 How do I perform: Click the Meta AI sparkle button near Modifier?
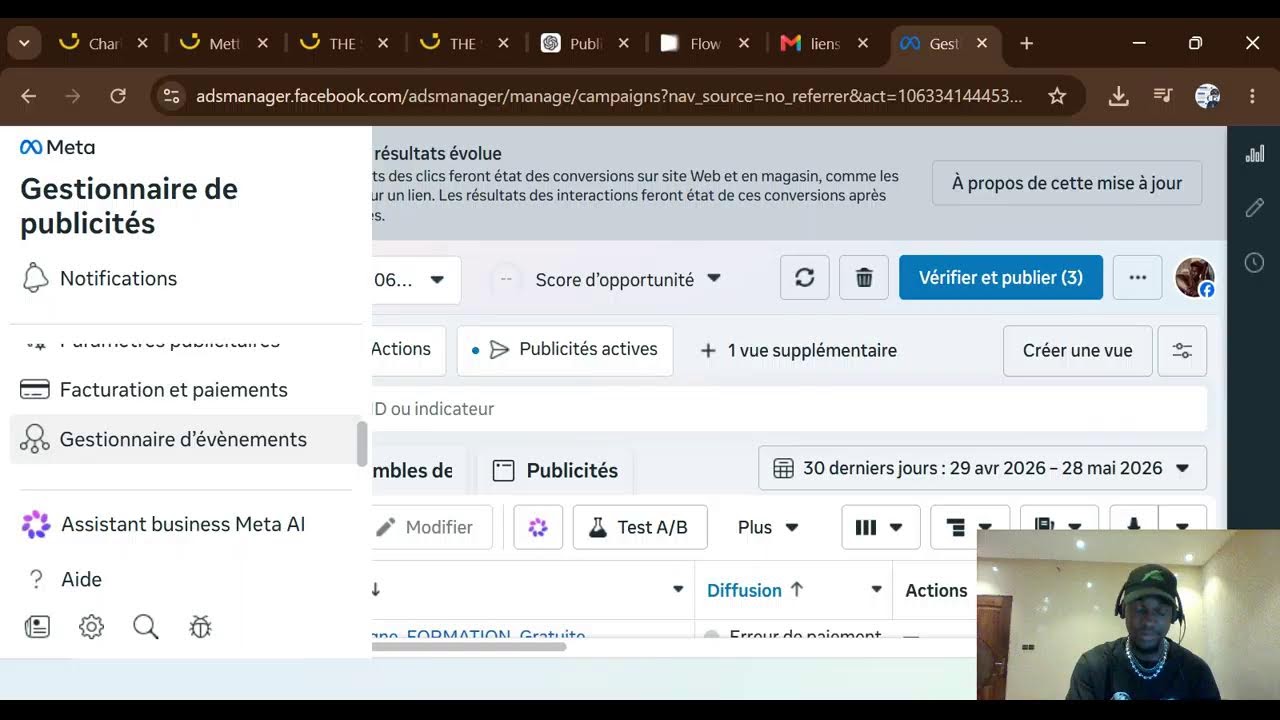pos(538,527)
